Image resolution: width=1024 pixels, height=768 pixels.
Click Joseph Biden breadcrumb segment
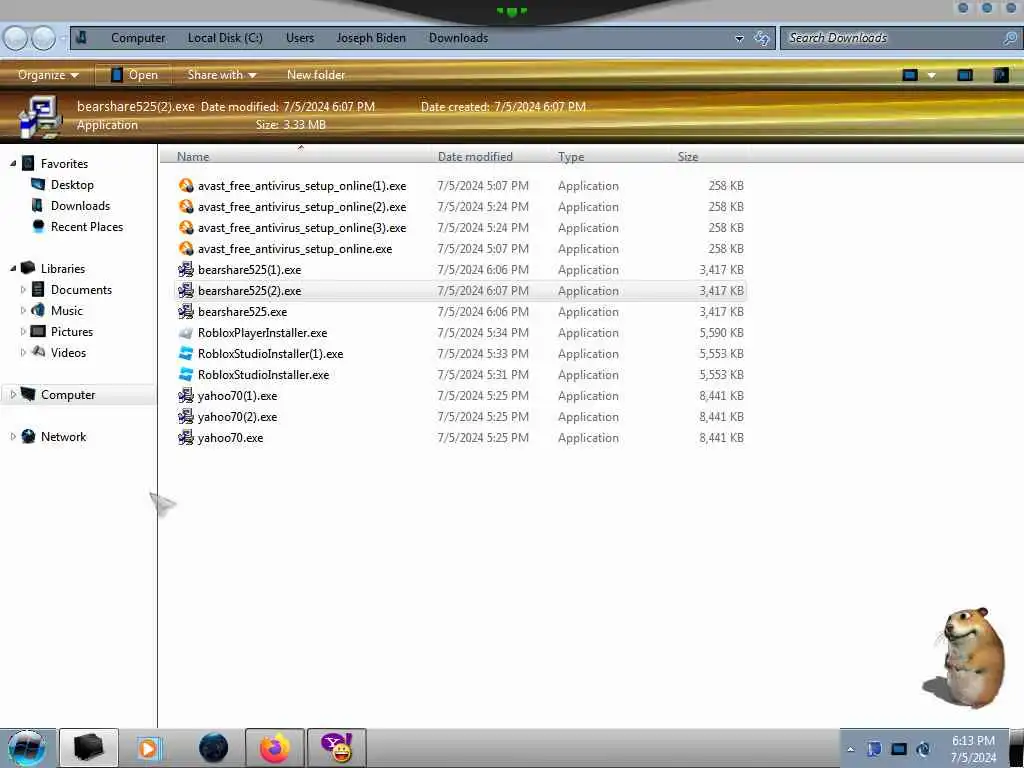click(x=371, y=38)
